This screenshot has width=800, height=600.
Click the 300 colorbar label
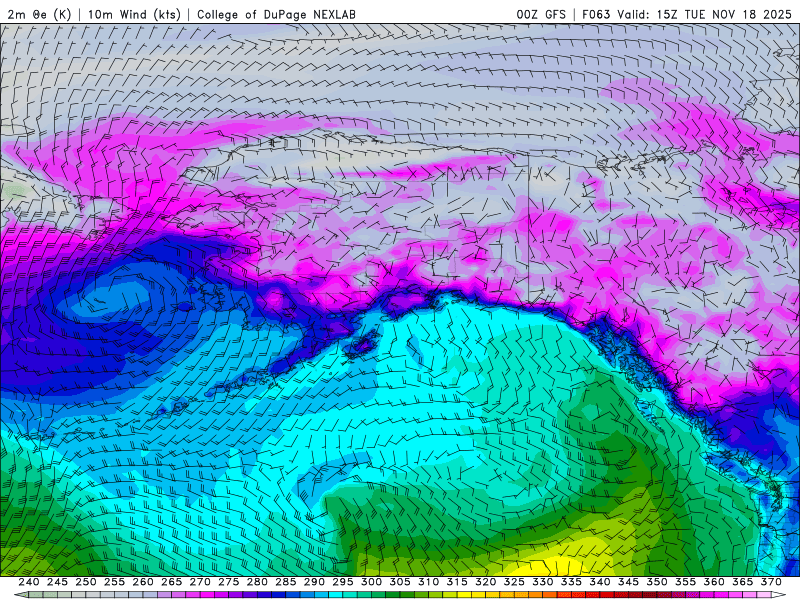click(371, 582)
